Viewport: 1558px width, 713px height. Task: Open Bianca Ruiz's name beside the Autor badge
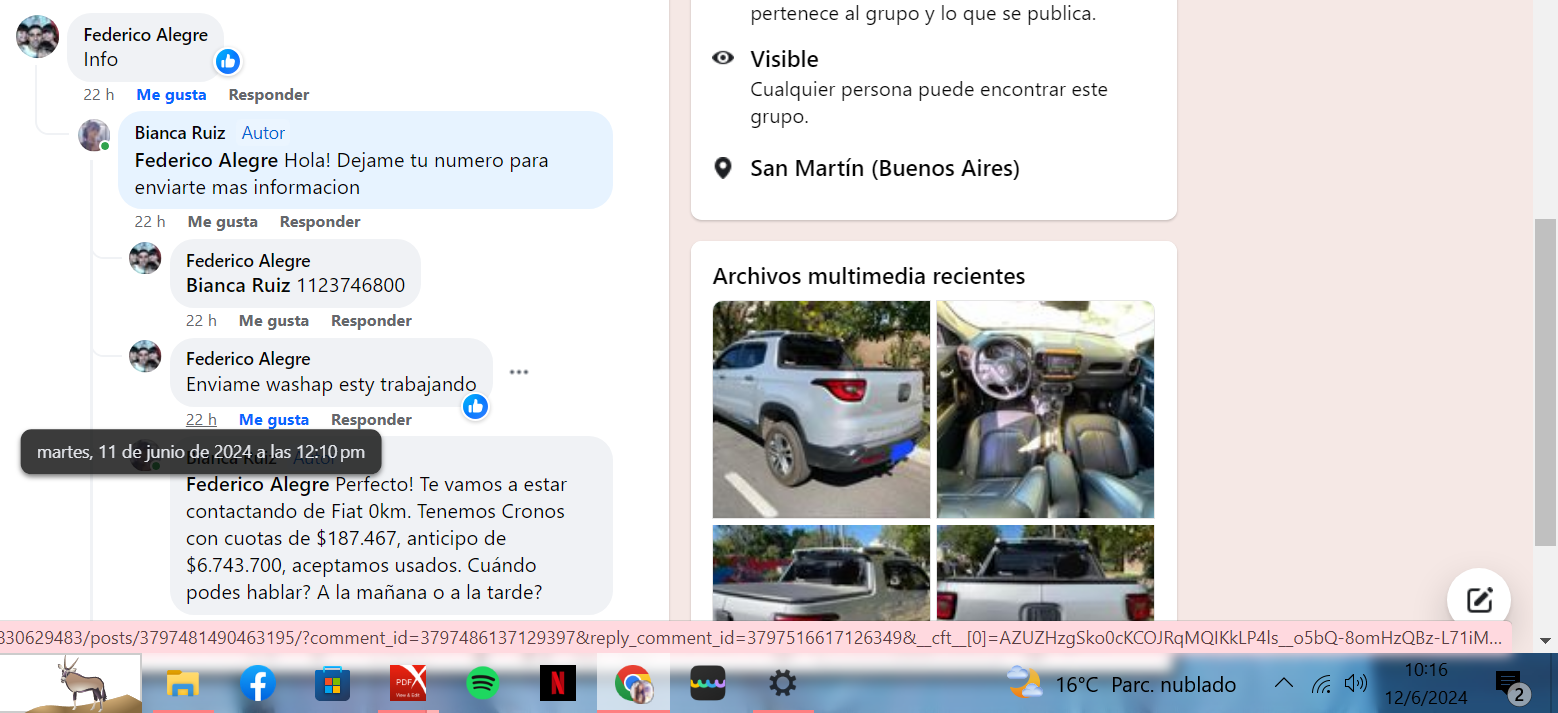[x=180, y=133]
